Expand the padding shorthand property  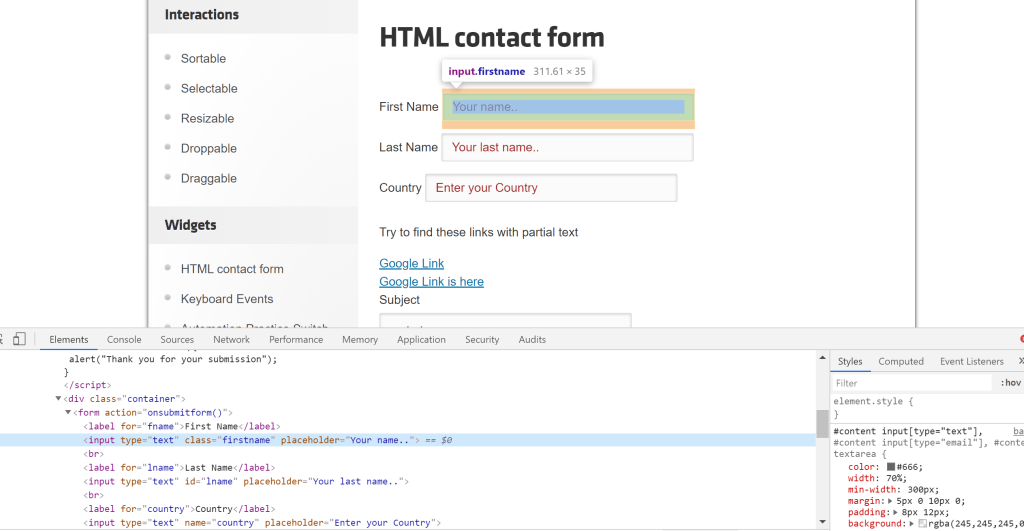pos(896,512)
